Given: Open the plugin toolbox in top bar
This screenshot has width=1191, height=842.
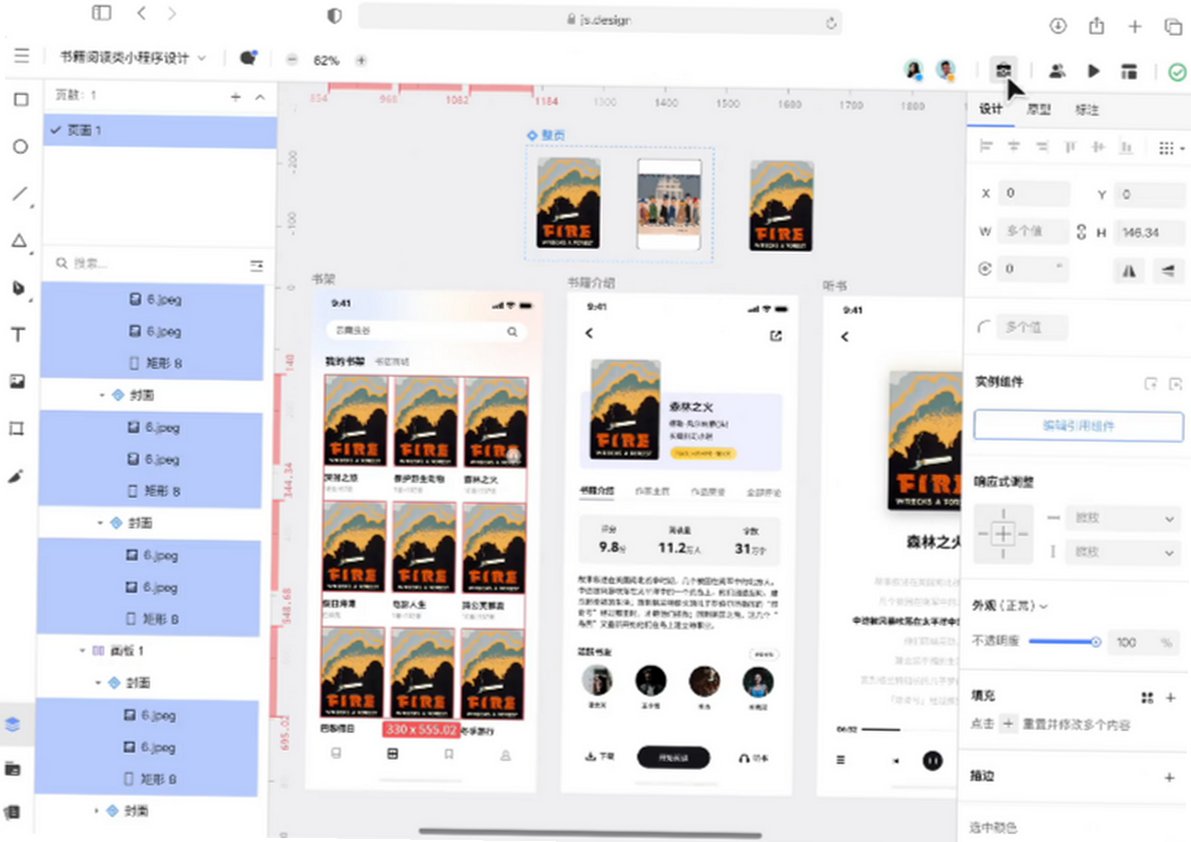Looking at the screenshot, I should point(1003,70).
